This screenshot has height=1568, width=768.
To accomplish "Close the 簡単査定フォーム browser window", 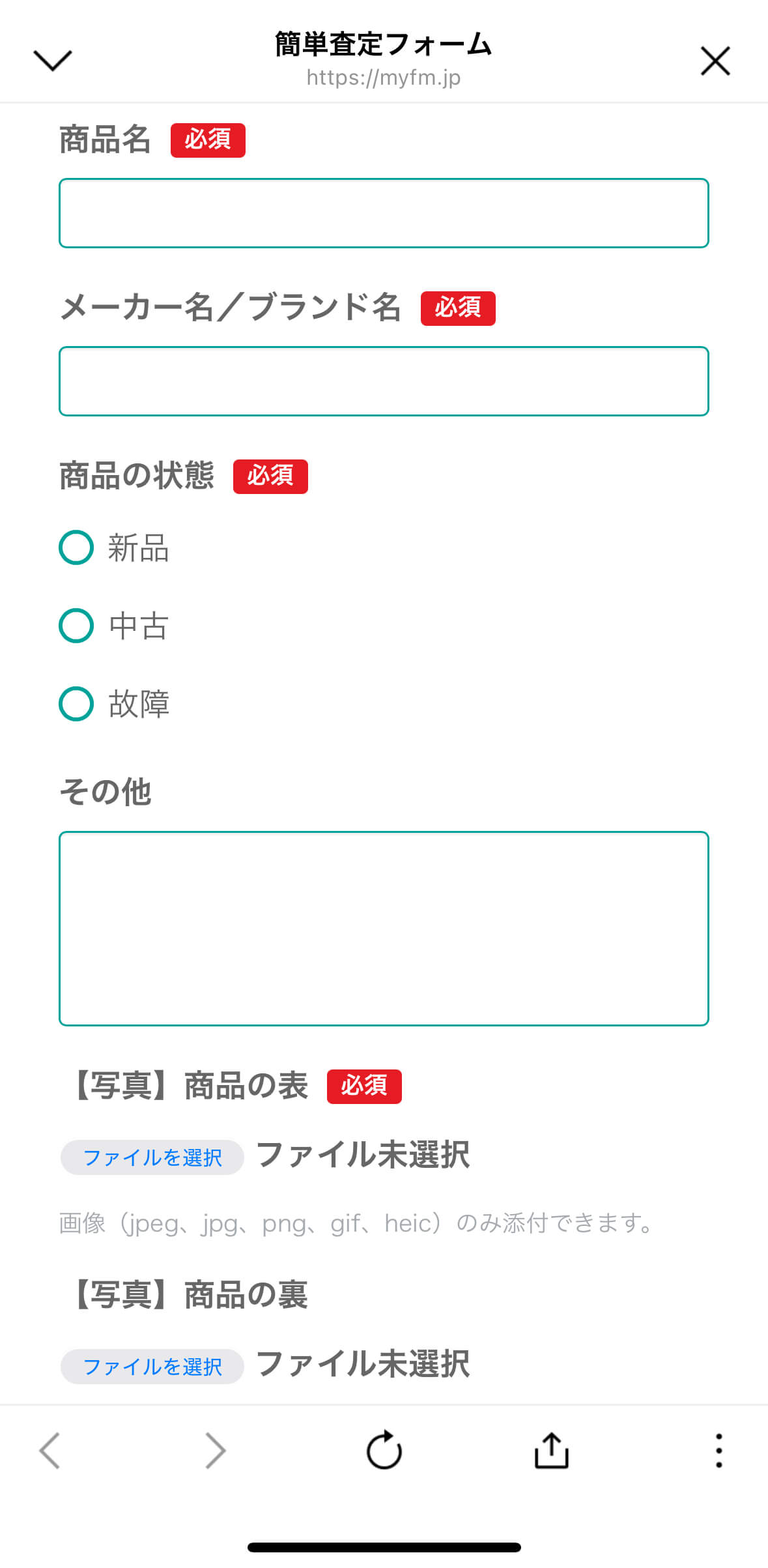I will coord(715,61).
